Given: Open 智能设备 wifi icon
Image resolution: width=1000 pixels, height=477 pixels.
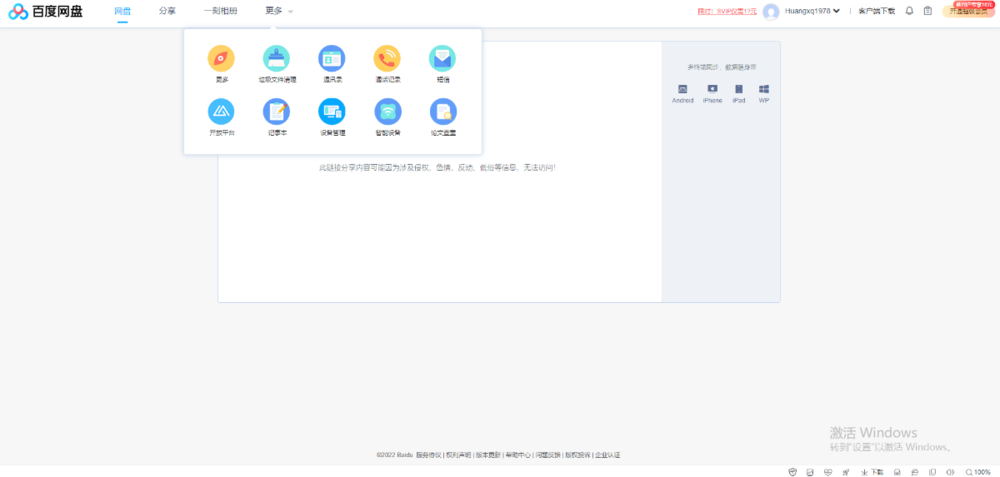Looking at the screenshot, I should 388,112.
